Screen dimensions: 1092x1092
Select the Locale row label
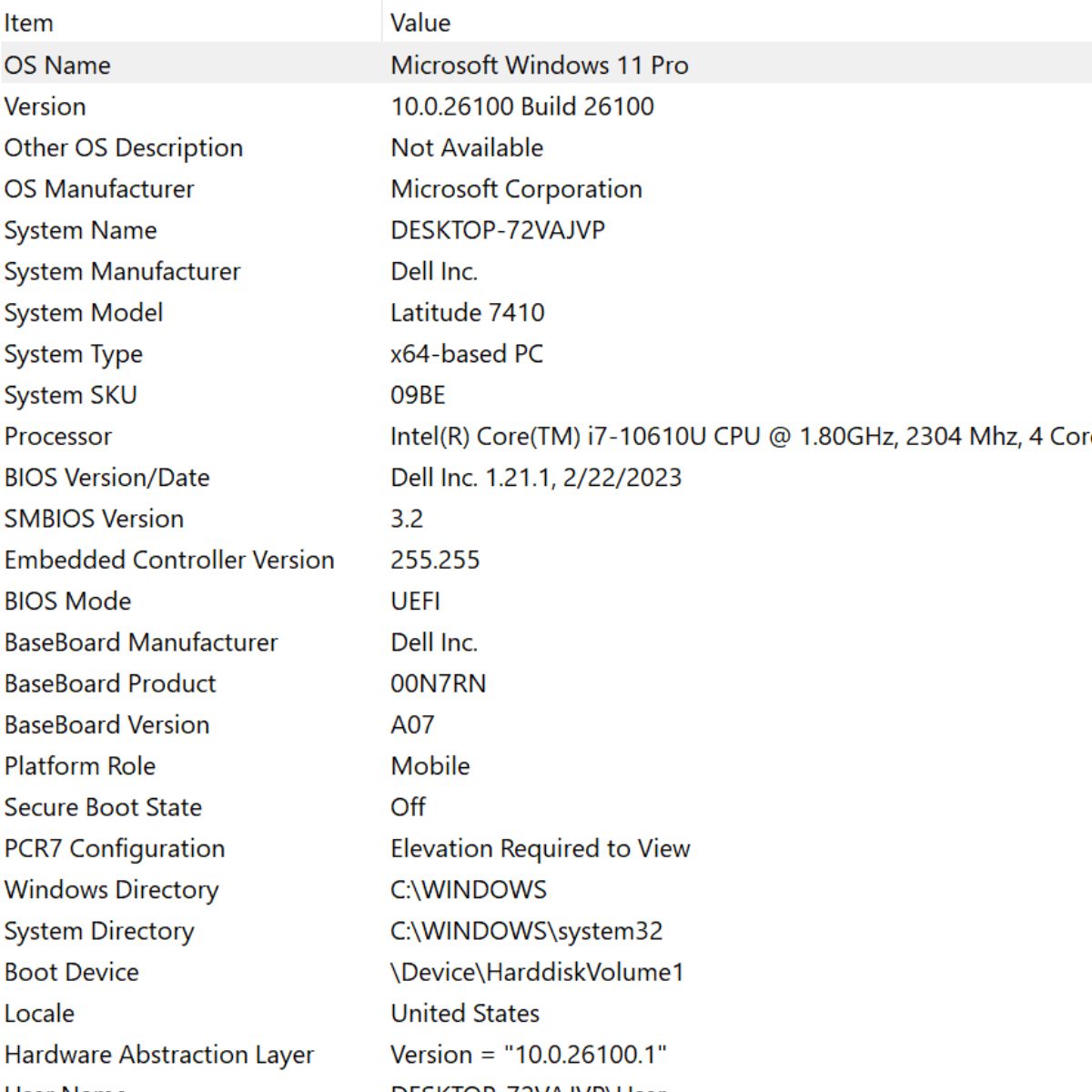[x=39, y=1014]
